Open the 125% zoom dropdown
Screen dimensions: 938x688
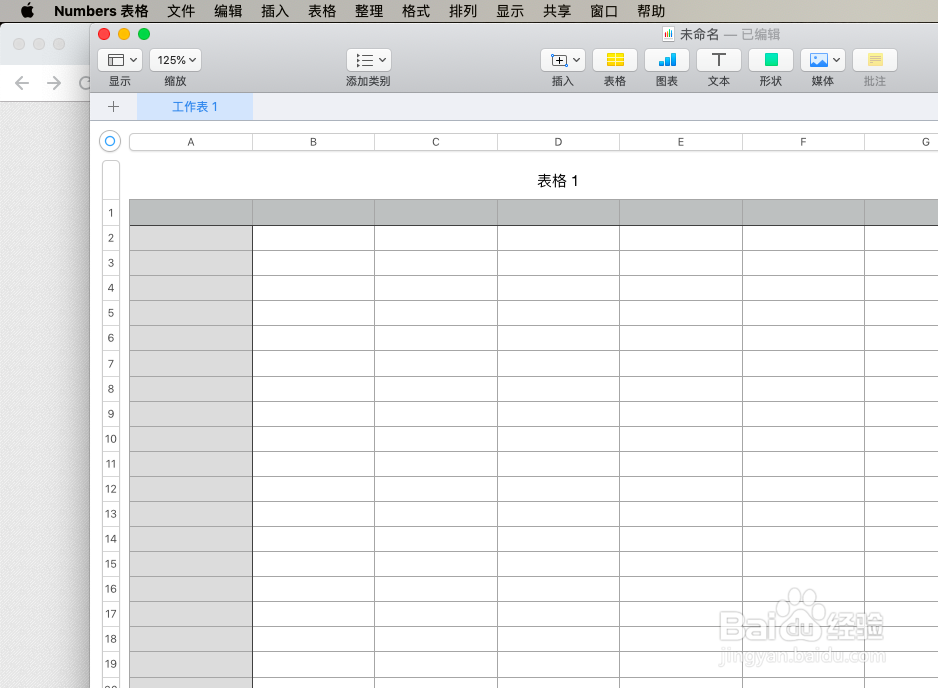(175, 60)
